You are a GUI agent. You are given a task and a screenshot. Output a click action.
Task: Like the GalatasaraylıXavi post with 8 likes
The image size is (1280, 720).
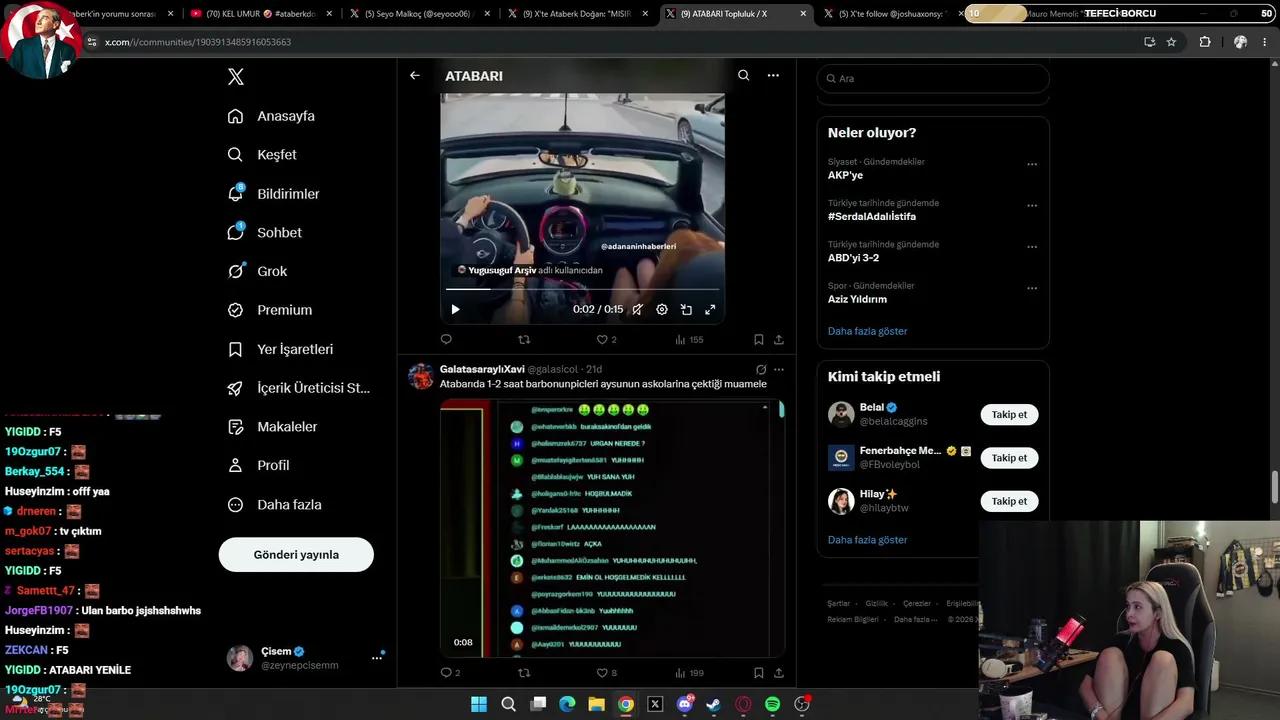606,673
